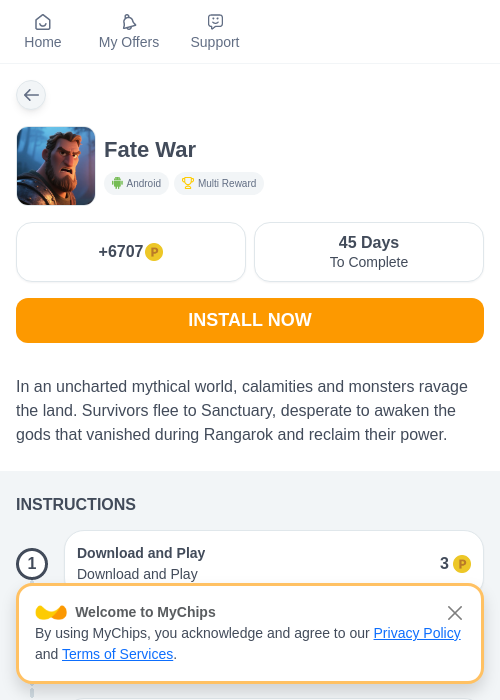Click the INSTALL NOW button

point(250,321)
